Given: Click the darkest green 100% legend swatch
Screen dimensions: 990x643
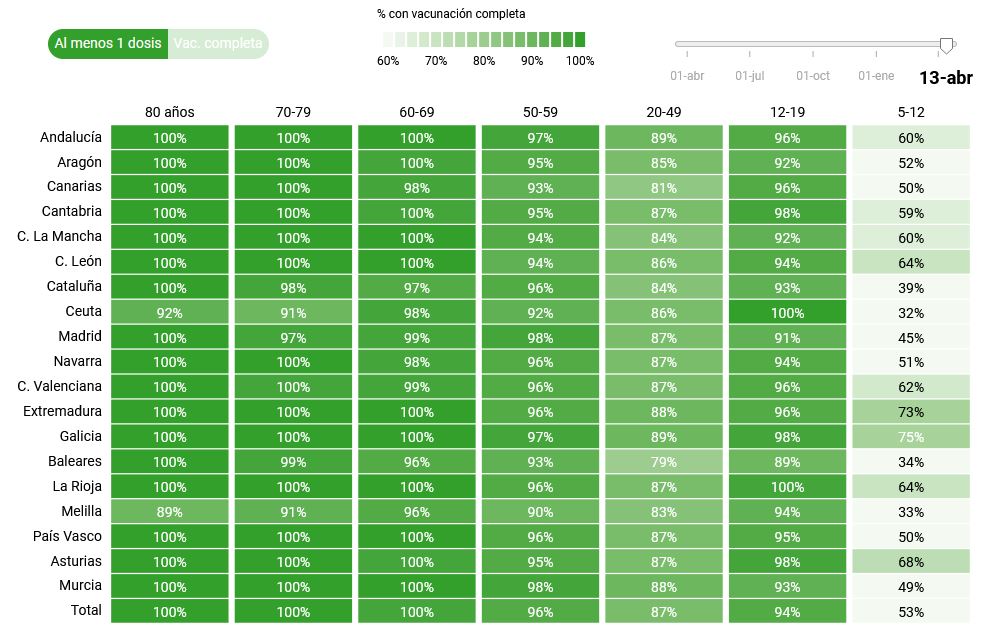Looking at the screenshot, I should [x=580, y=40].
